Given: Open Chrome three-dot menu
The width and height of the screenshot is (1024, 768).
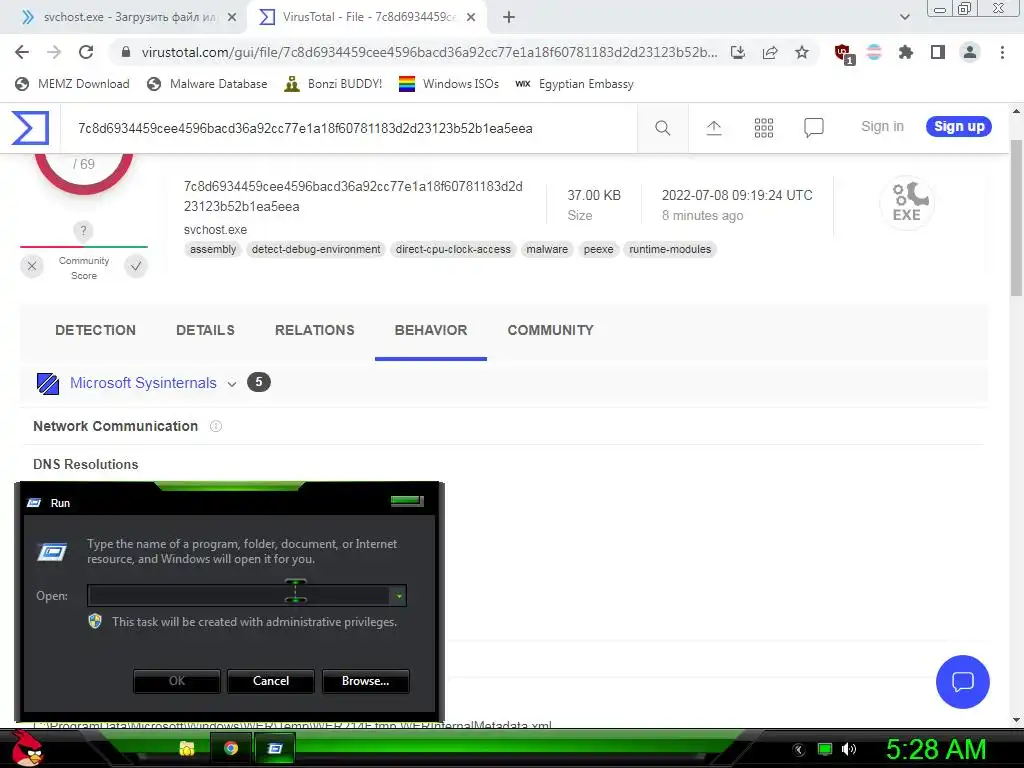Looking at the screenshot, I should (x=1002, y=52).
